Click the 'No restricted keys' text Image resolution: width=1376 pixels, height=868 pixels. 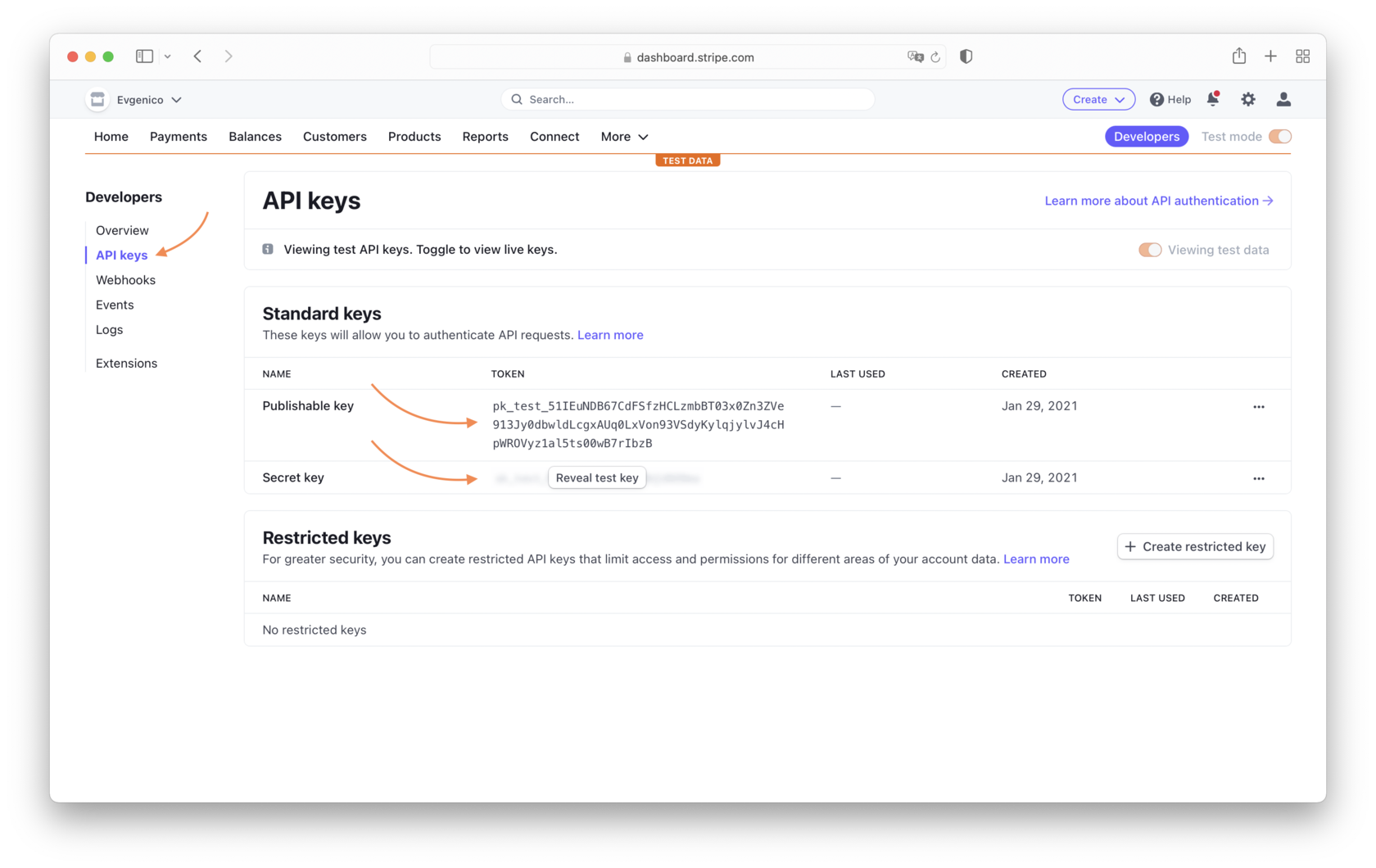click(x=315, y=630)
